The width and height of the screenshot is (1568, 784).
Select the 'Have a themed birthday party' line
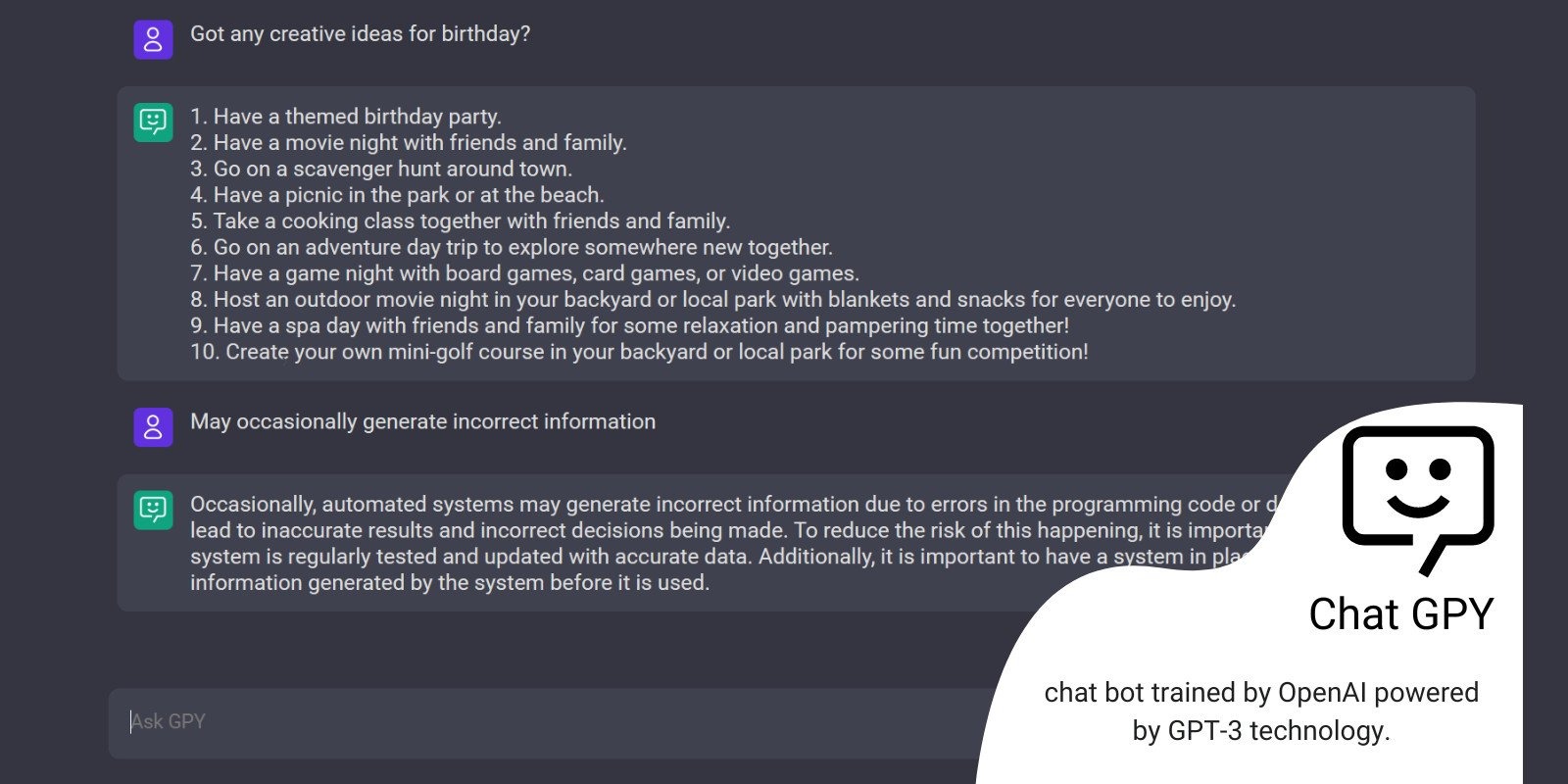click(x=346, y=117)
